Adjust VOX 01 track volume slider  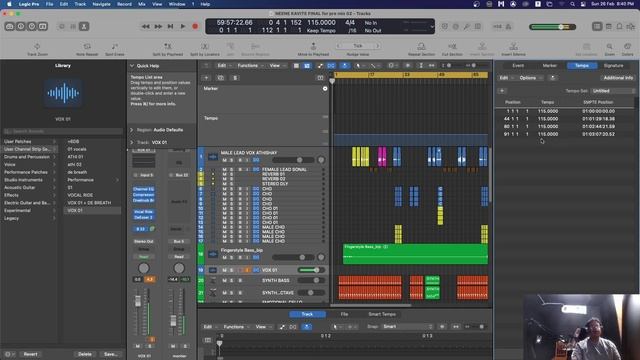point(311,270)
